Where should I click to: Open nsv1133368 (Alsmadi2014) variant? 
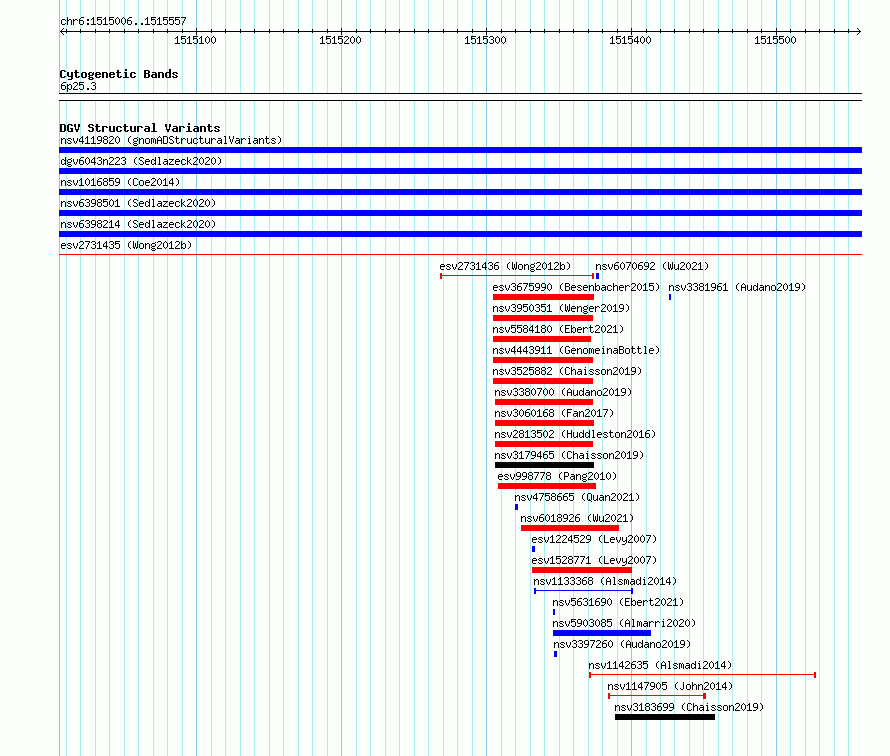tap(605, 581)
